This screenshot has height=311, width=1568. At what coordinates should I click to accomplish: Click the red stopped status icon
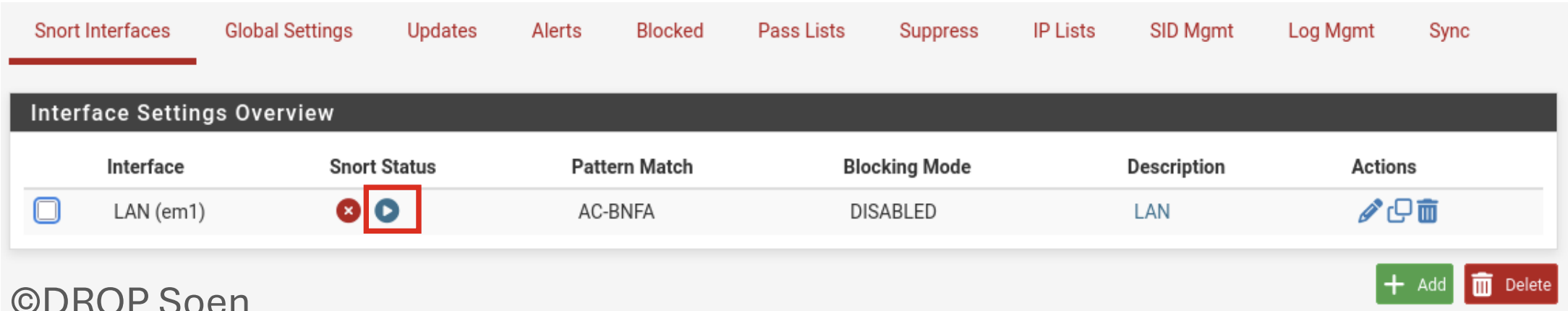(348, 210)
